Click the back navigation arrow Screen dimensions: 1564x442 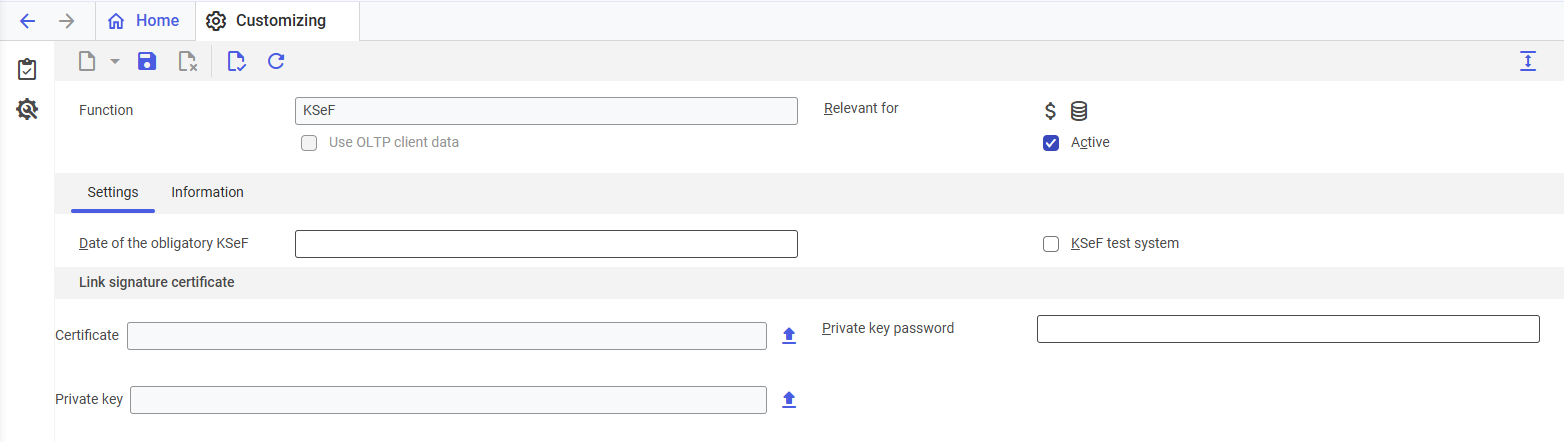coord(28,21)
